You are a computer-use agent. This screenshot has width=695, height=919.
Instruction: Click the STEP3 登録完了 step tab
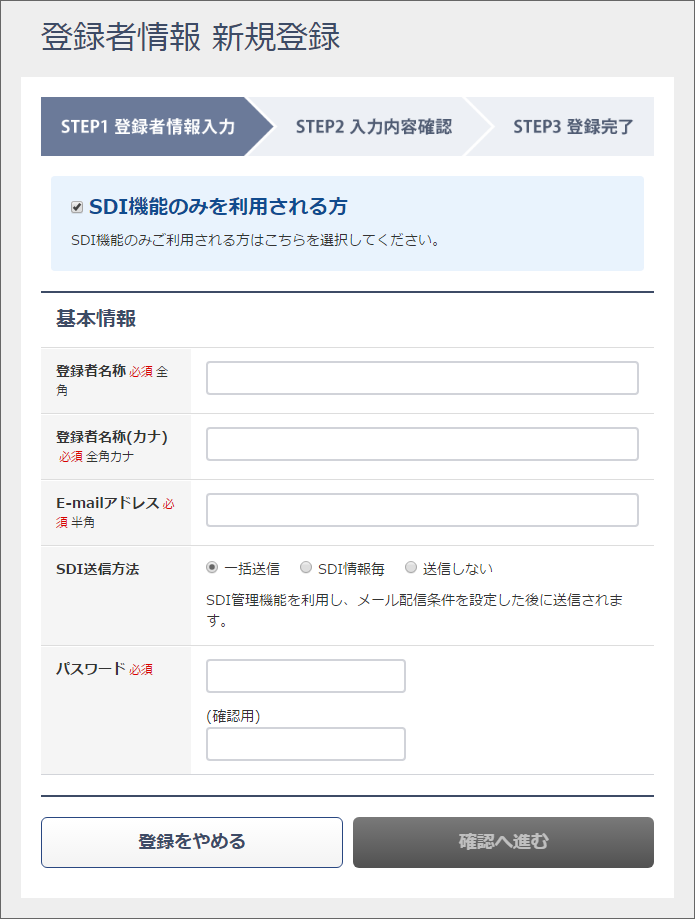573,127
